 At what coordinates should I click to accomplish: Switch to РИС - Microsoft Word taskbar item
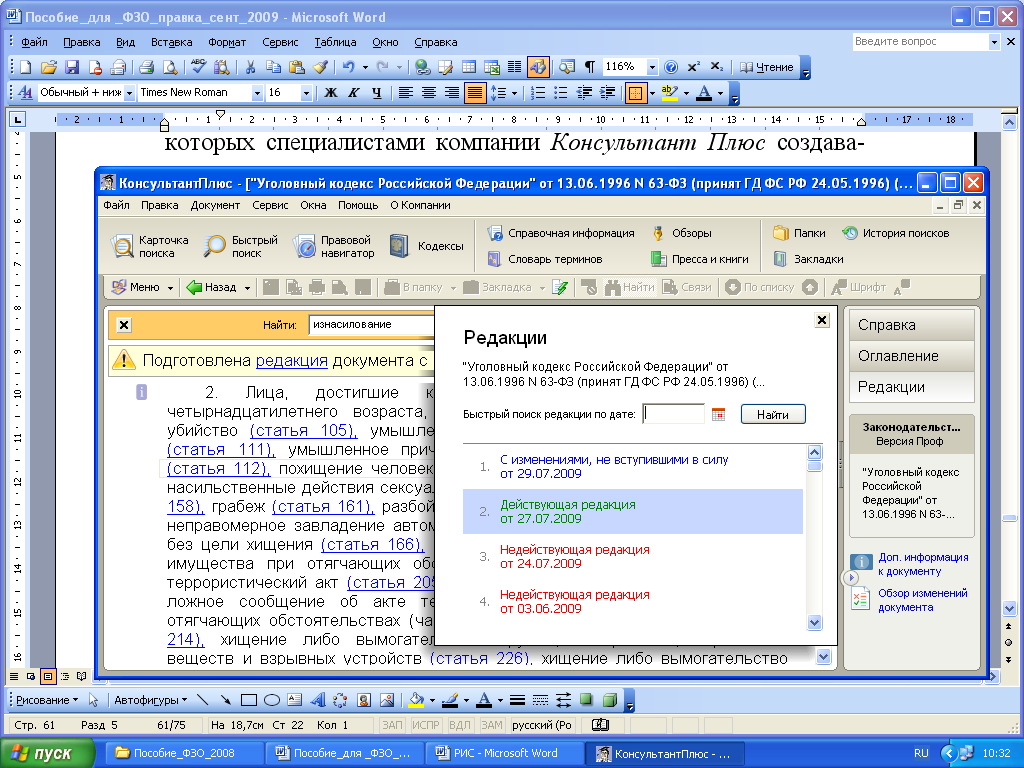(504, 753)
